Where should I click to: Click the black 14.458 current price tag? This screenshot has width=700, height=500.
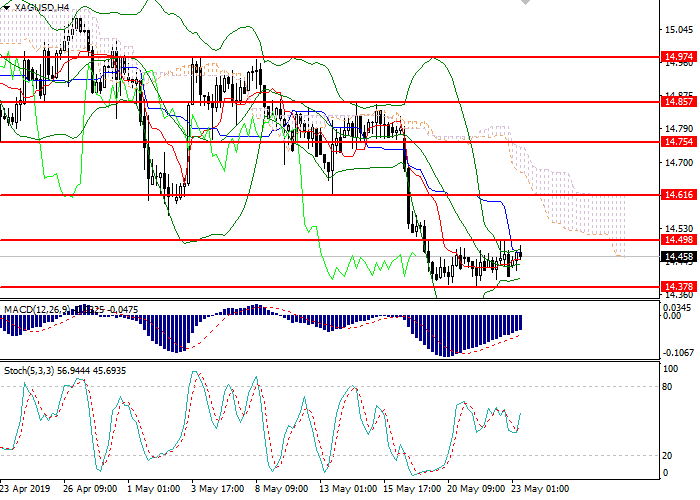click(678, 257)
